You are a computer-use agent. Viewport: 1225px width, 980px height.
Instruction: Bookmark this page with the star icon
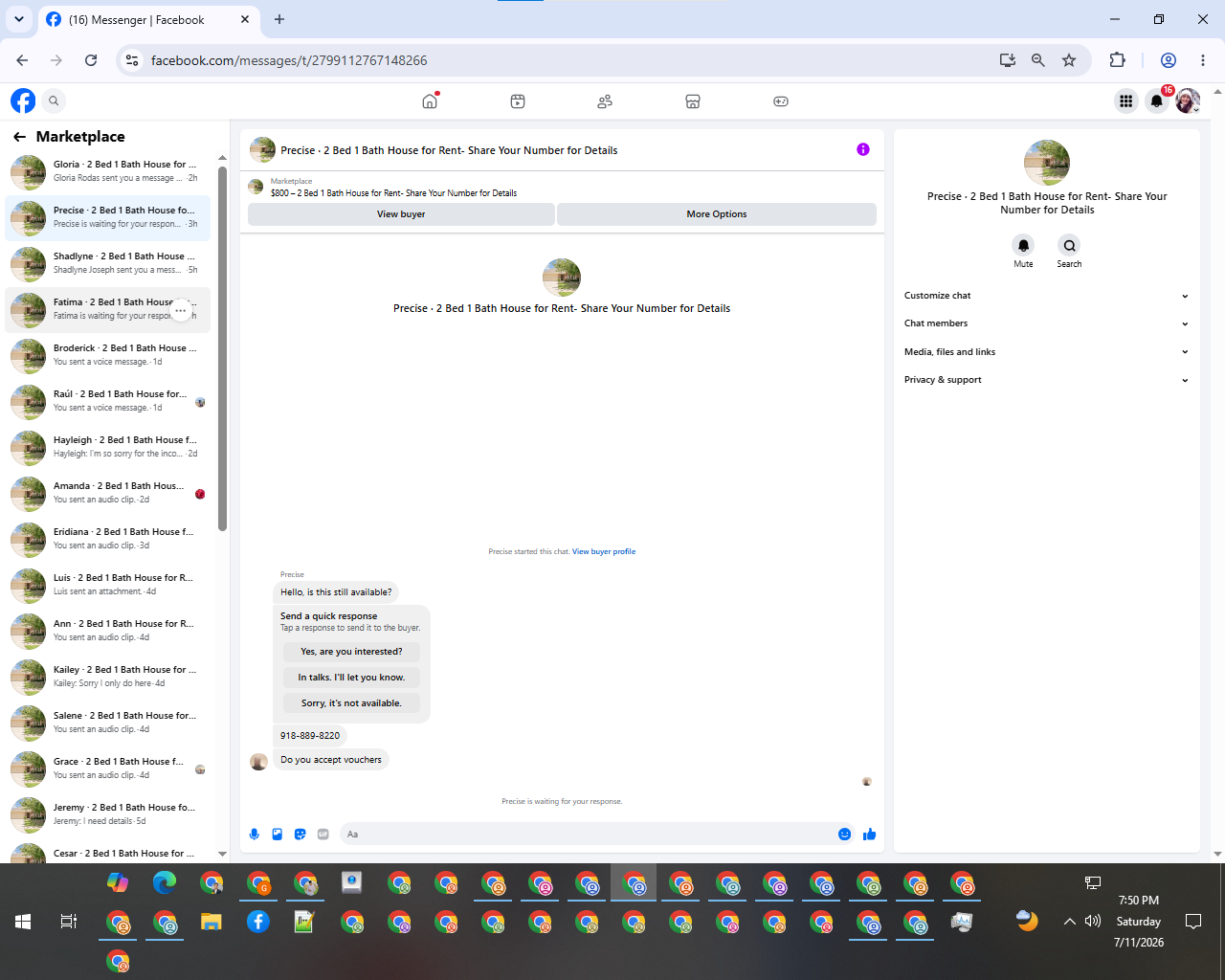pos(1069,60)
